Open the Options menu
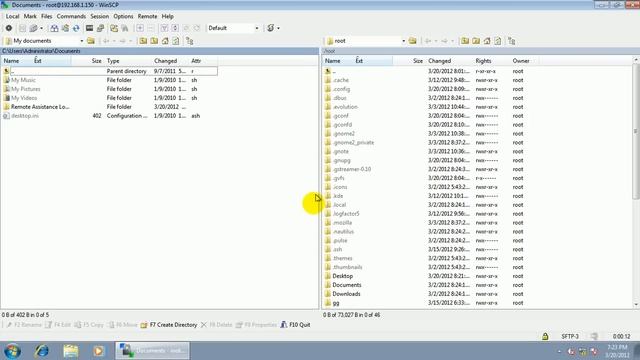The image size is (640, 360). pos(123,16)
